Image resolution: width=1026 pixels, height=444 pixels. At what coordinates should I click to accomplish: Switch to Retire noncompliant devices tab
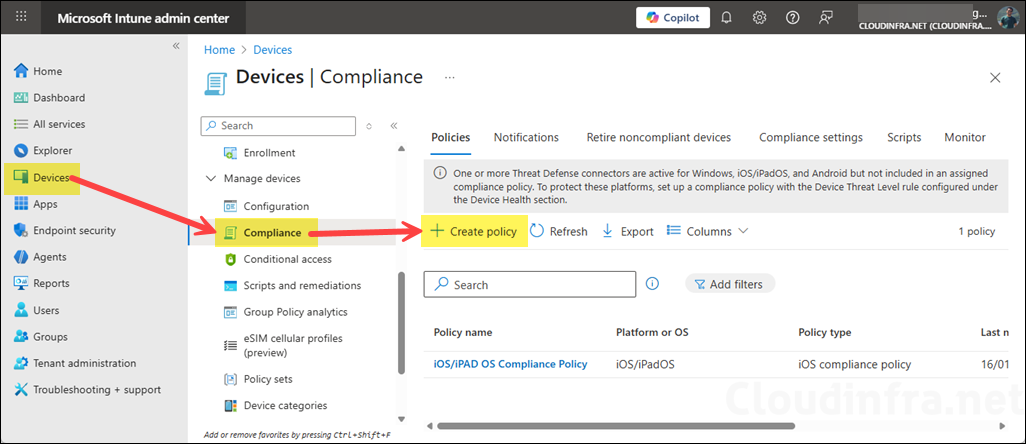[x=658, y=137]
